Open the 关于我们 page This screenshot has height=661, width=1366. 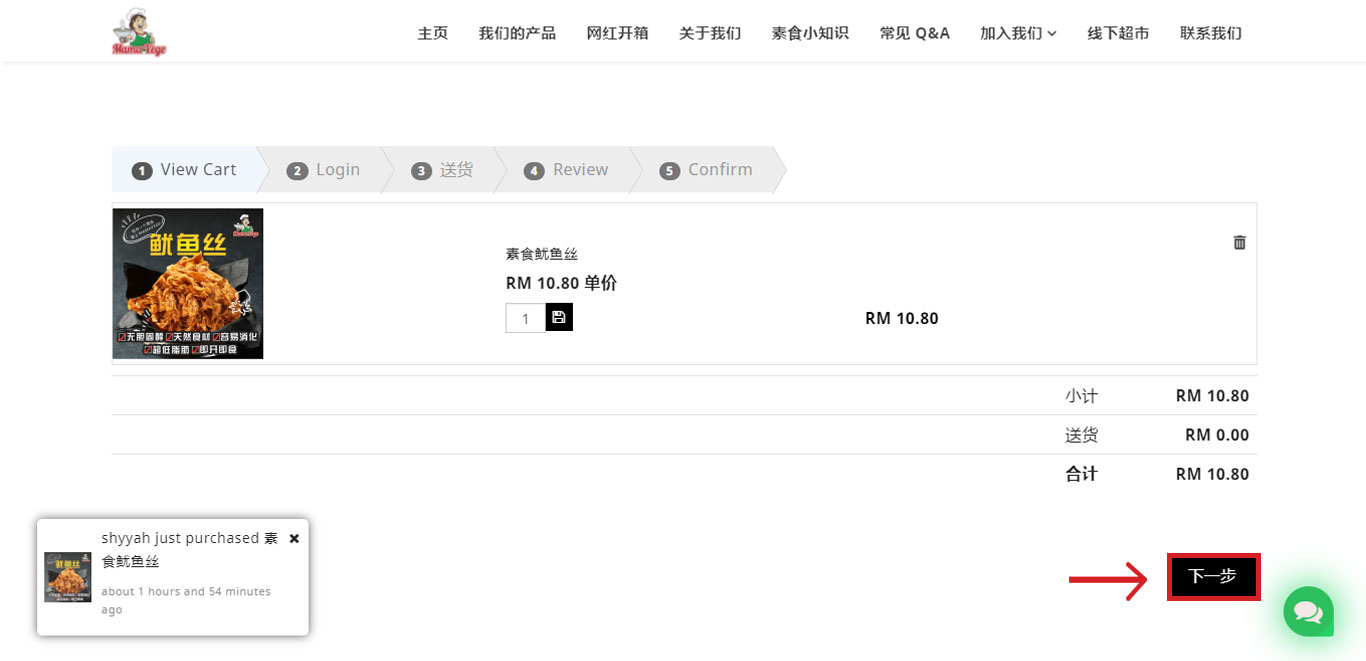tap(710, 33)
